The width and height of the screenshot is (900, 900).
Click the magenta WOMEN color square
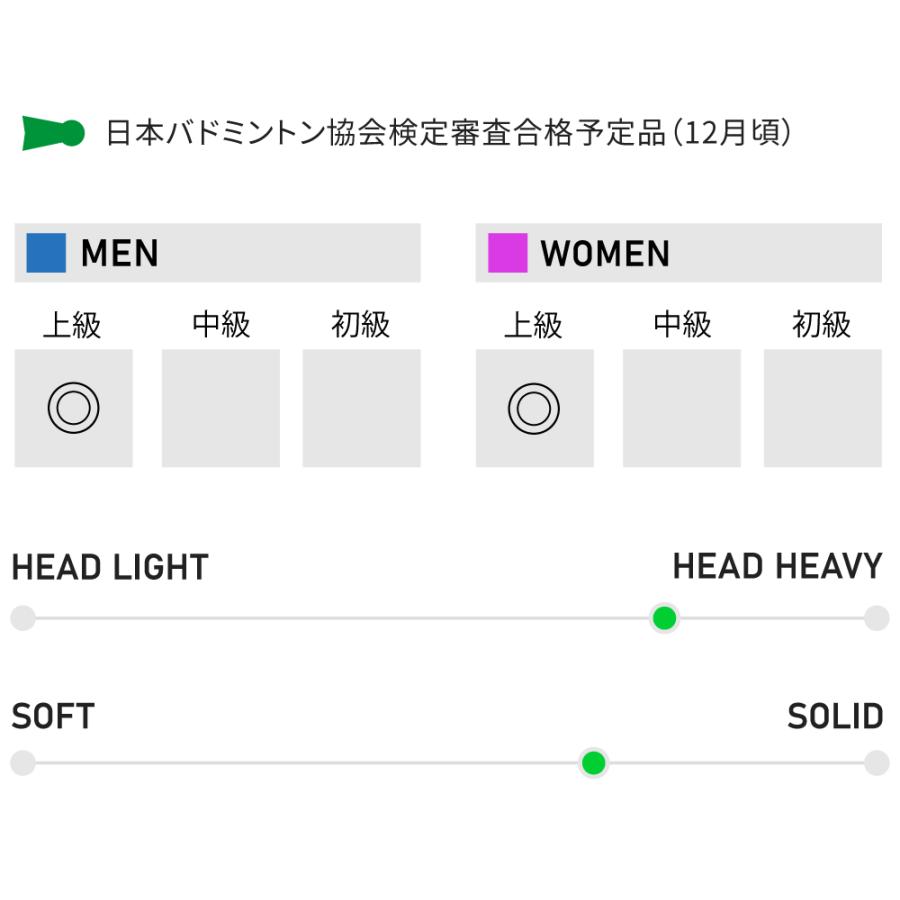(507, 253)
